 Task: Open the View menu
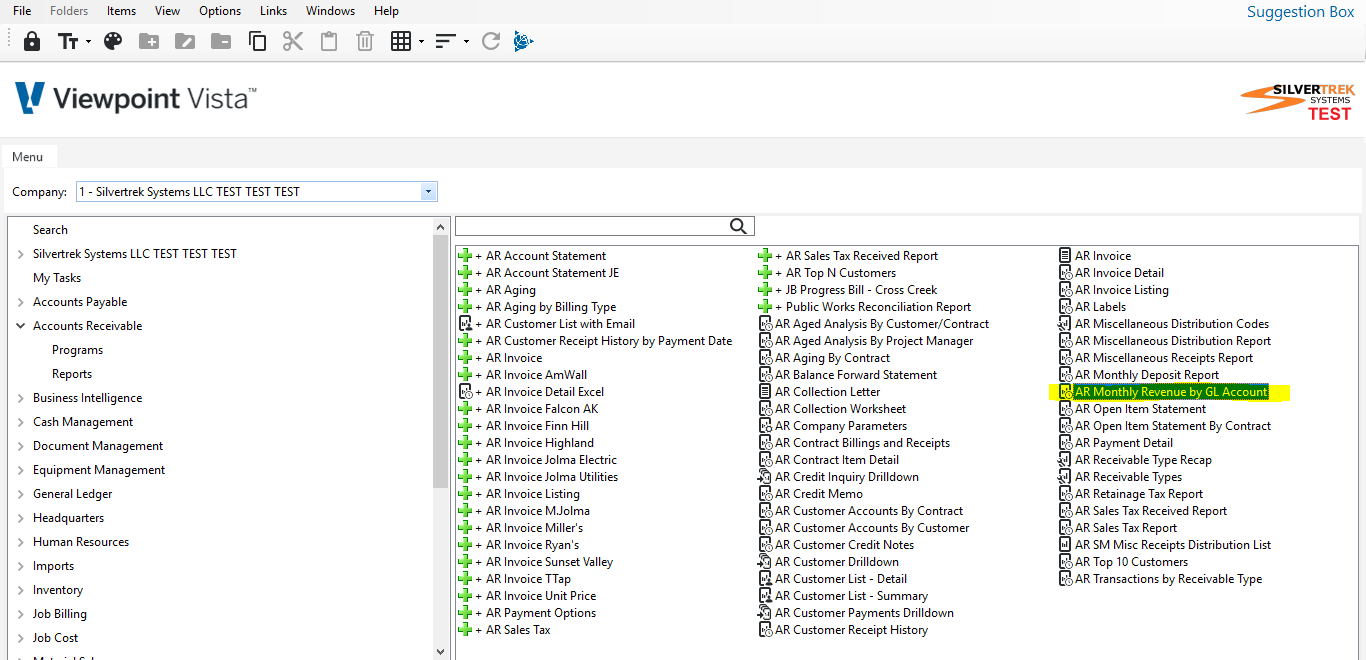[168, 11]
